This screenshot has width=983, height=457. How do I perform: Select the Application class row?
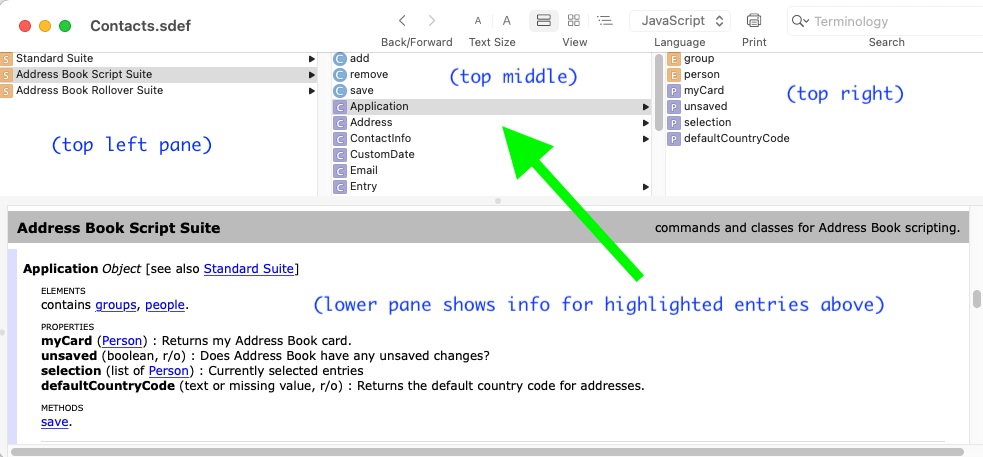(x=492, y=107)
